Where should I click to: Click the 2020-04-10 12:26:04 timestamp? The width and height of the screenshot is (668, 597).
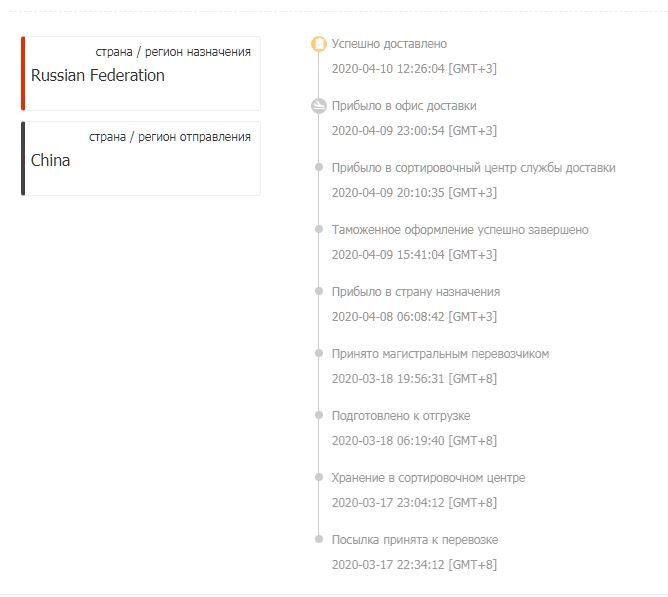click(413, 69)
